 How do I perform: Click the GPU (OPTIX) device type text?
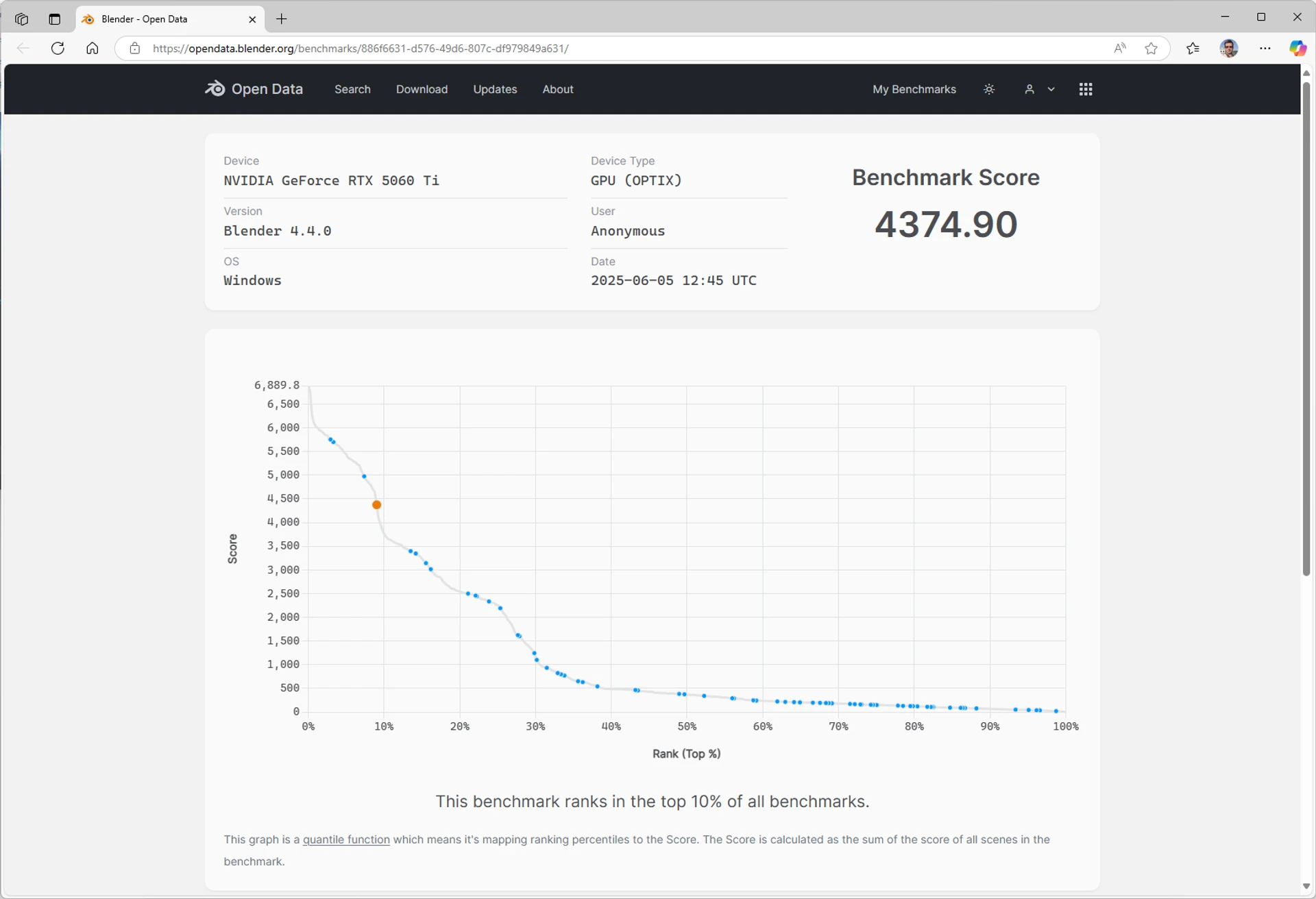point(636,181)
